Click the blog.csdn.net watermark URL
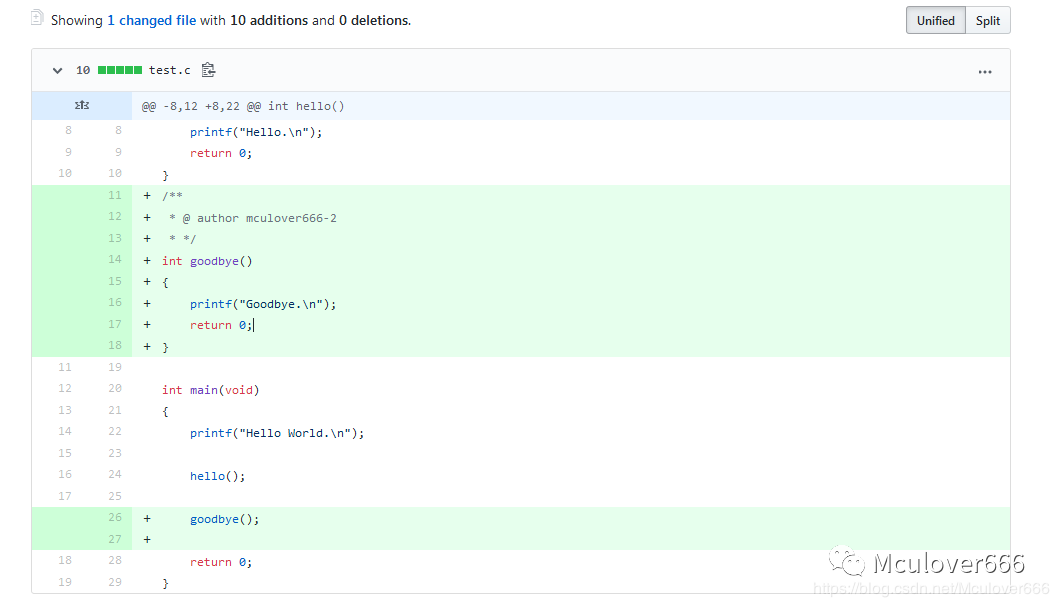The width and height of the screenshot is (1059, 607). [930, 589]
